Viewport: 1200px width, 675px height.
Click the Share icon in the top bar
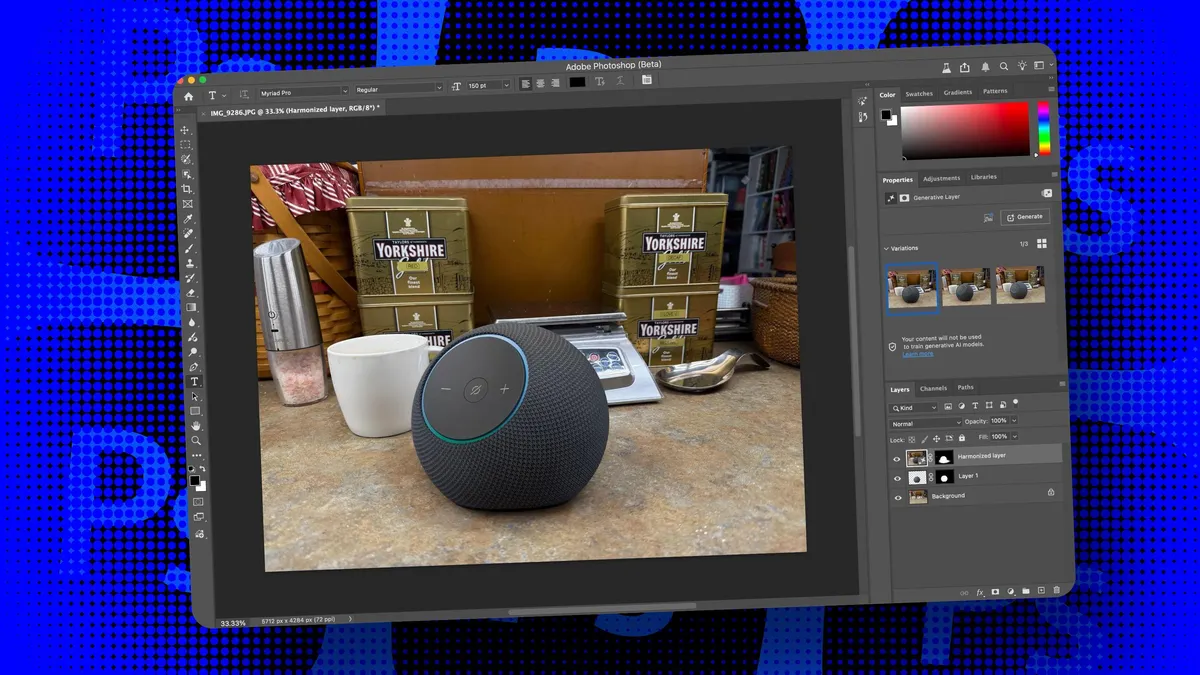(965, 67)
